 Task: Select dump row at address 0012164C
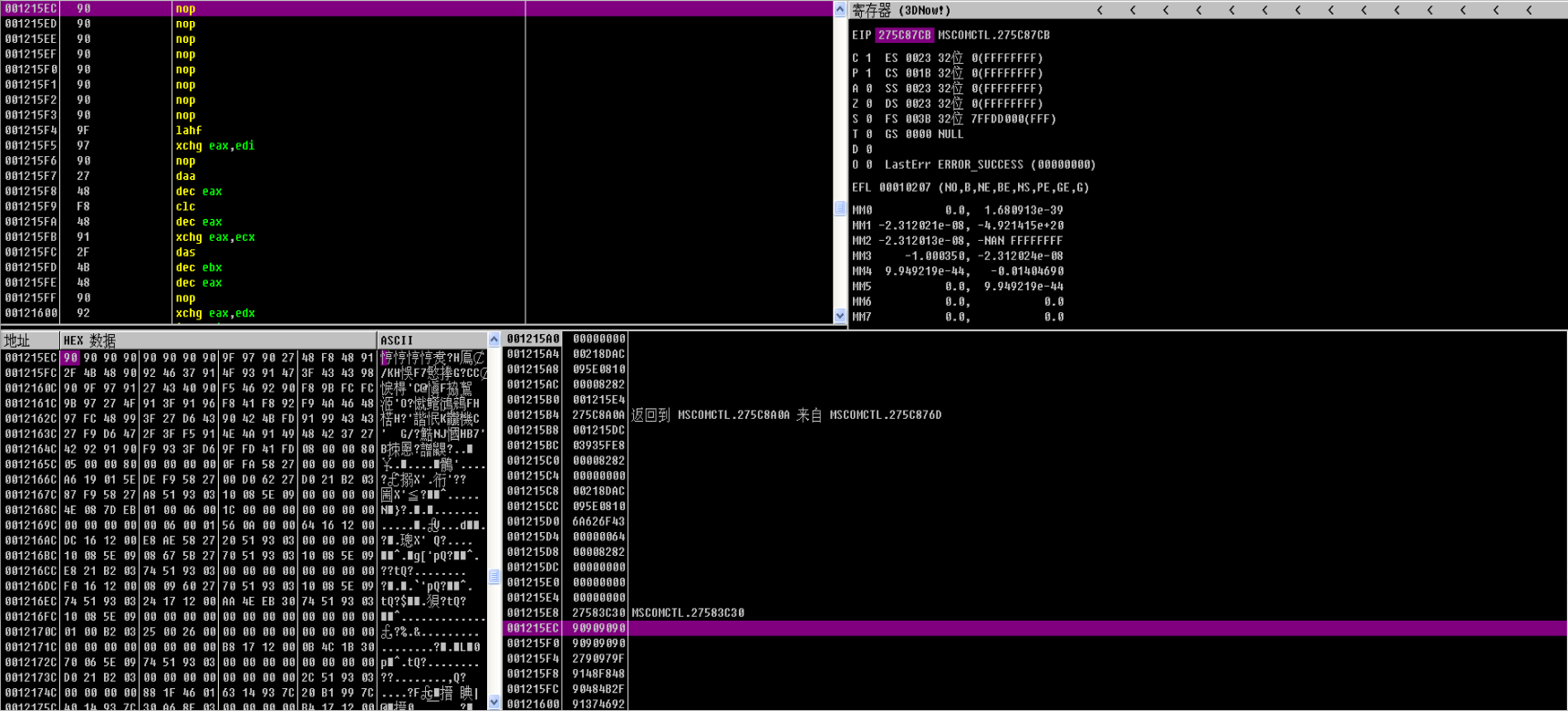click(244, 449)
